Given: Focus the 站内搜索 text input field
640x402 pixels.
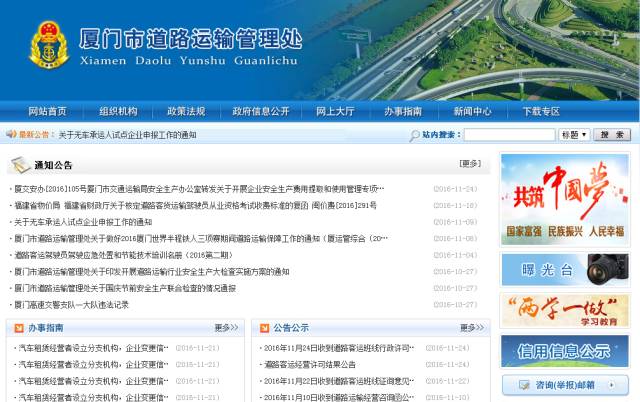Looking at the screenshot, I should point(509,134).
